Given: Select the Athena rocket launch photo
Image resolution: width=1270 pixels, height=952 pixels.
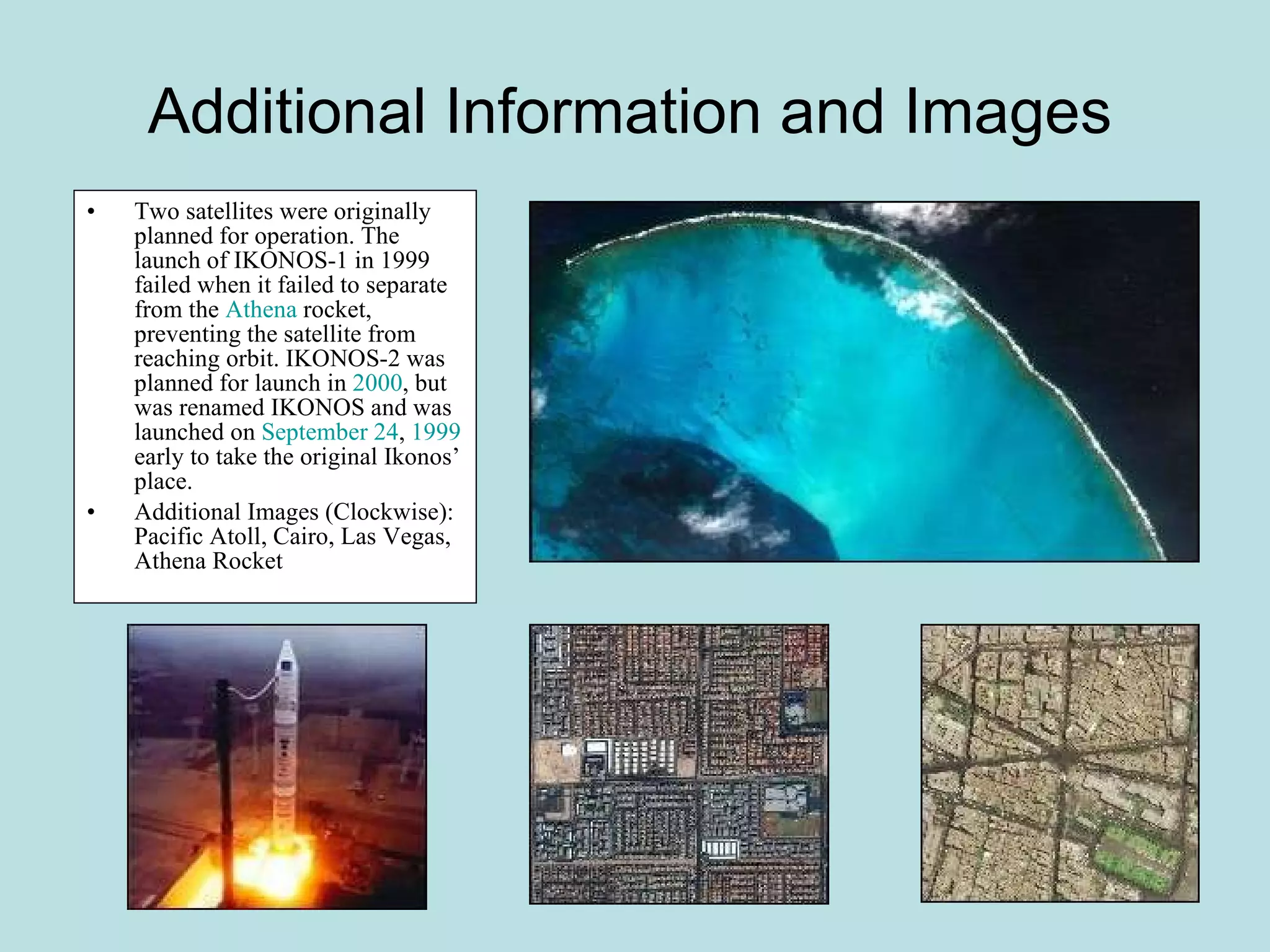Looking at the screenshot, I should tap(277, 767).
